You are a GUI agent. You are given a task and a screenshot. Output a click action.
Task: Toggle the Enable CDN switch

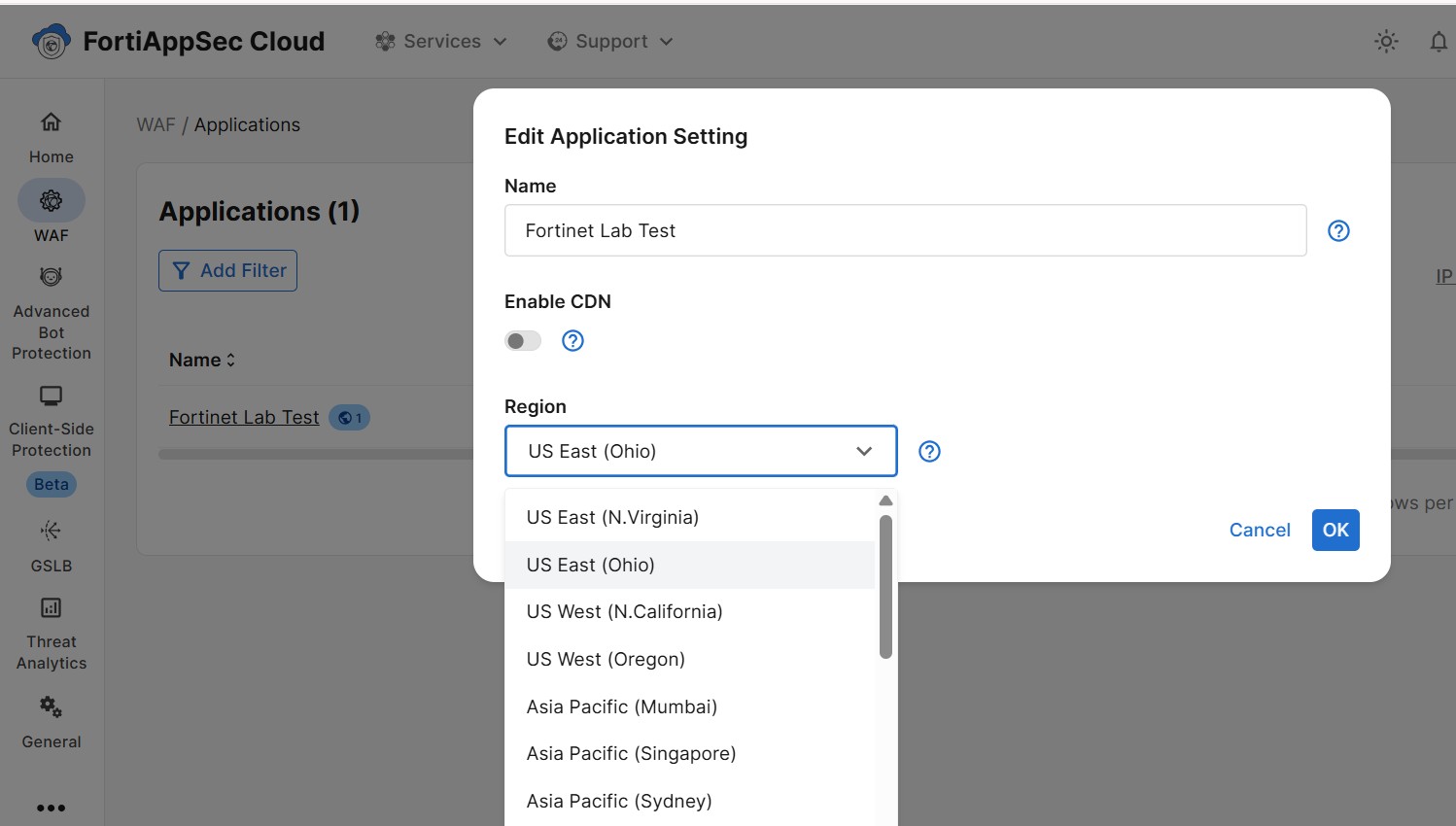click(523, 341)
